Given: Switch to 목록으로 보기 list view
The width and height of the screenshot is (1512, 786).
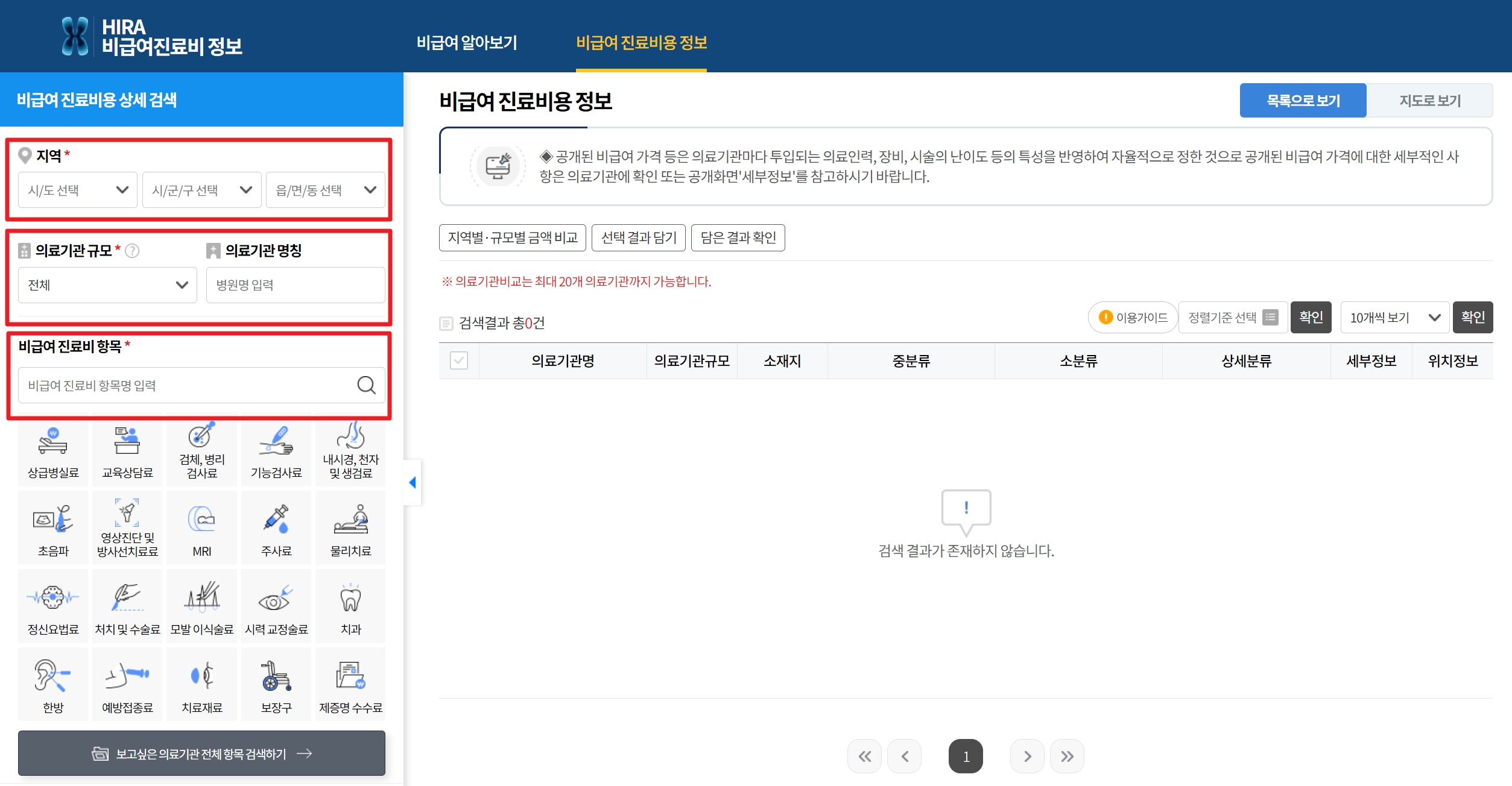Looking at the screenshot, I should (x=1303, y=101).
